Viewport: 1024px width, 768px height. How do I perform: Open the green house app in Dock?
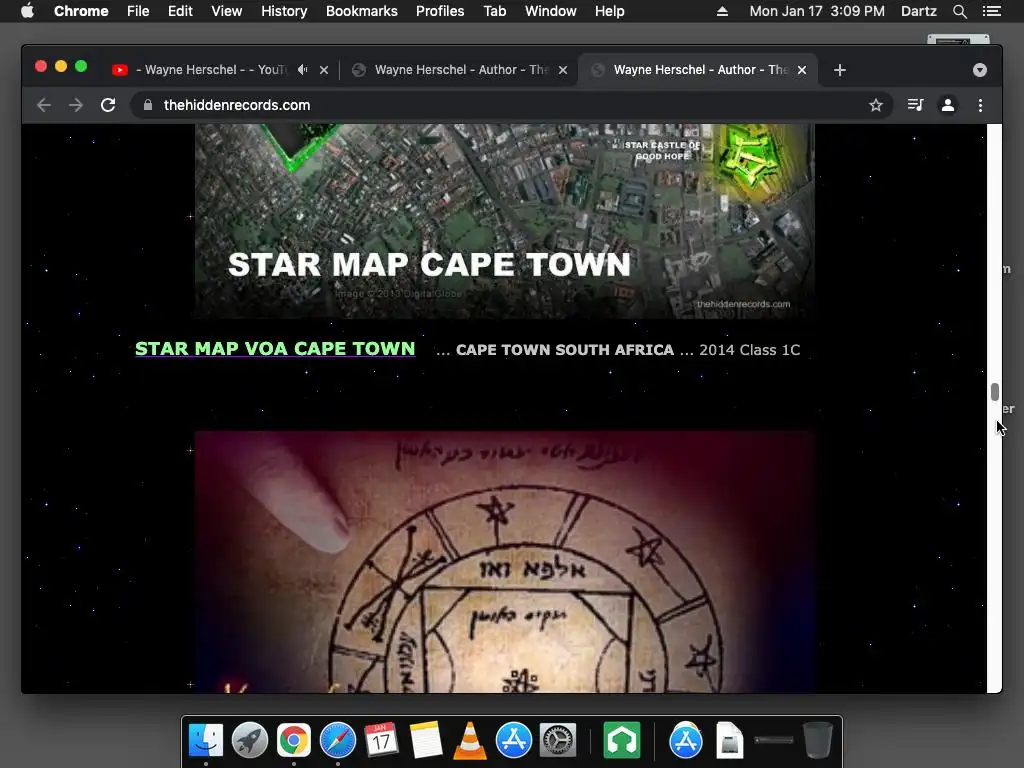(x=622, y=740)
